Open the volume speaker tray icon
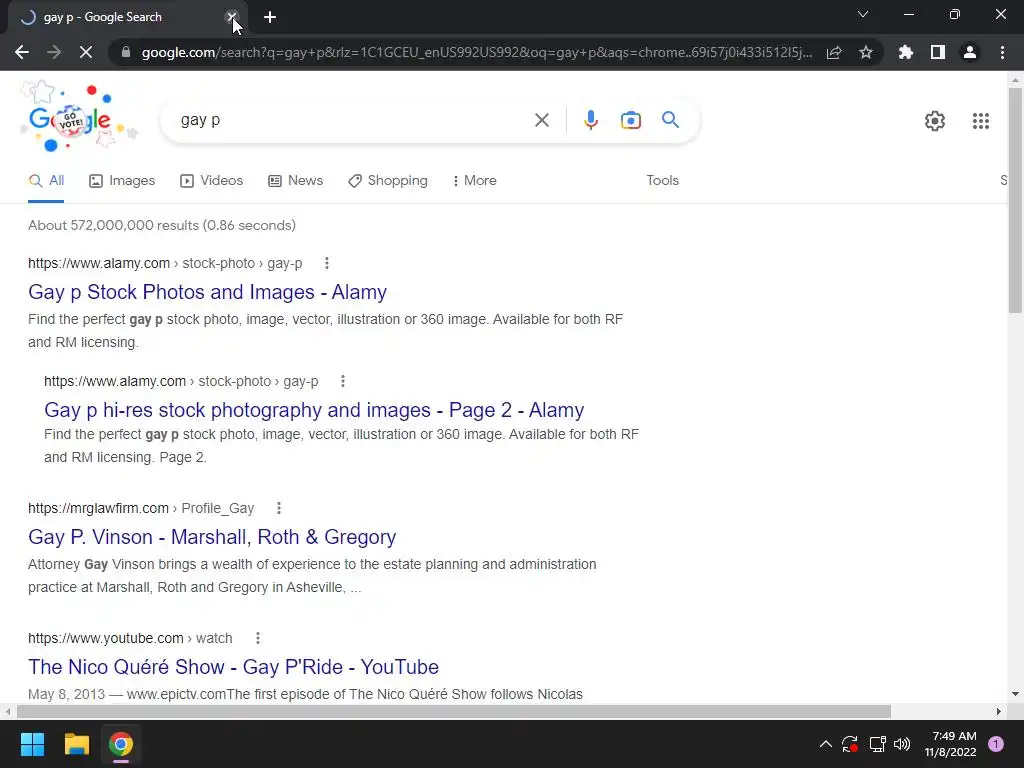This screenshot has width=1024, height=768. coord(902,744)
